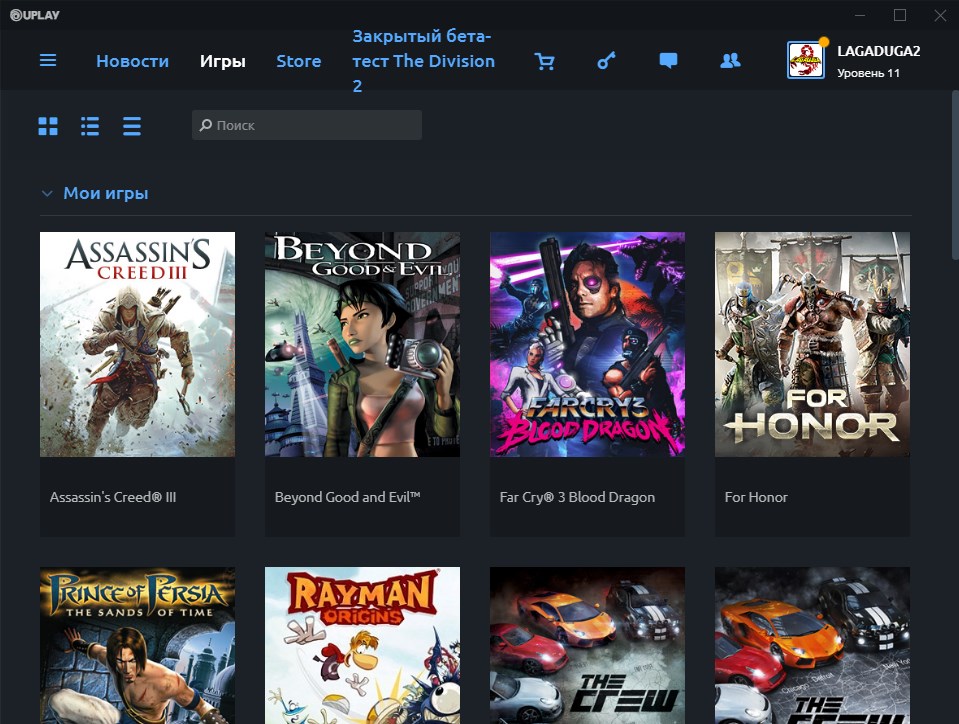Collapse the Мои игры section
This screenshot has height=724, width=959.
(46, 194)
